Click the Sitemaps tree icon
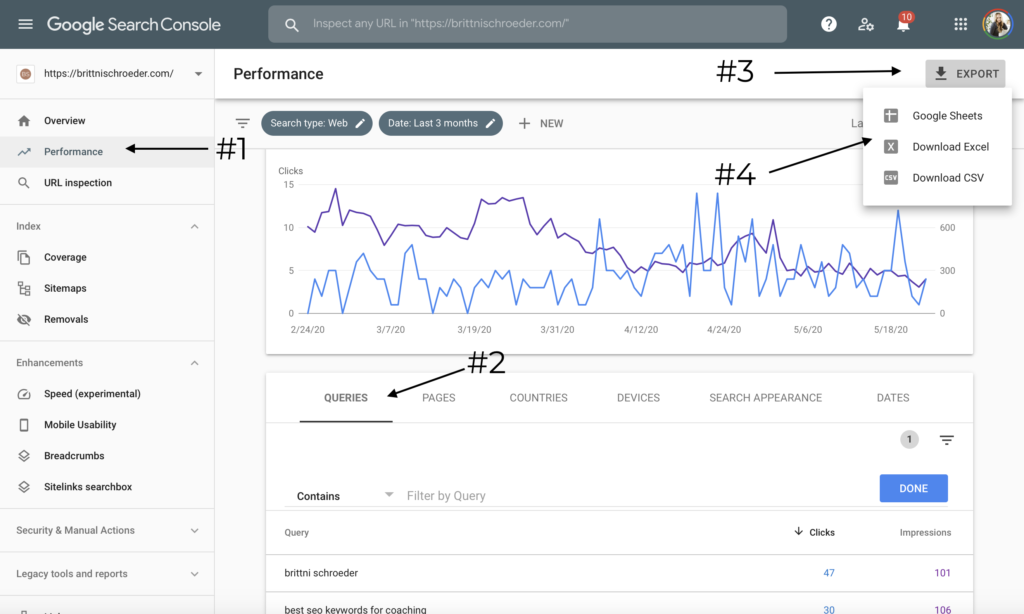 [24, 288]
